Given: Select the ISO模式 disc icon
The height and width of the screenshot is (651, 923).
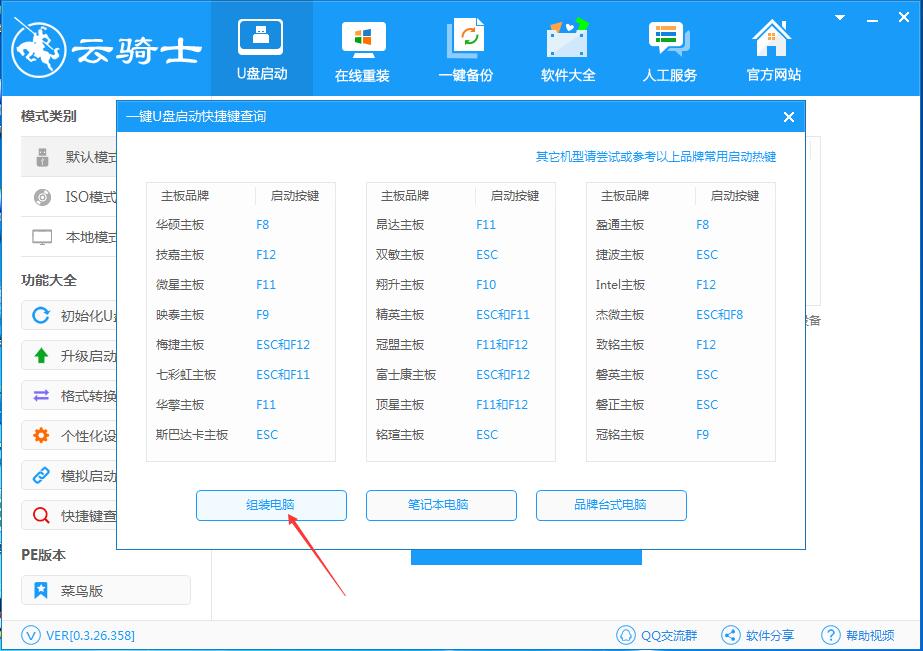Looking at the screenshot, I should point(42,197).
